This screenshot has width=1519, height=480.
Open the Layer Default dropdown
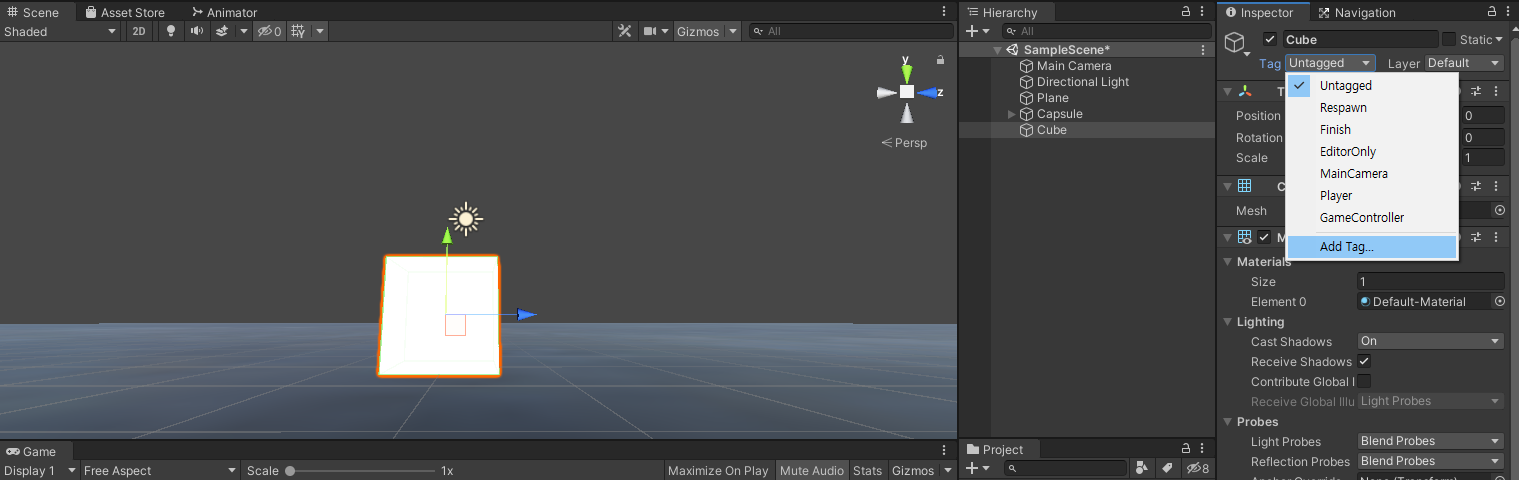click(1464, 63)
